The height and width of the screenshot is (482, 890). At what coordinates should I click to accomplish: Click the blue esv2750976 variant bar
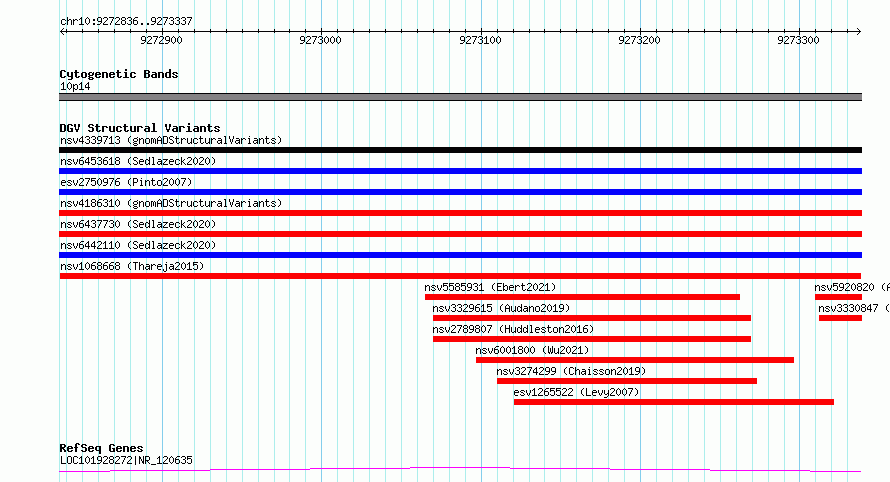(460, 192)
